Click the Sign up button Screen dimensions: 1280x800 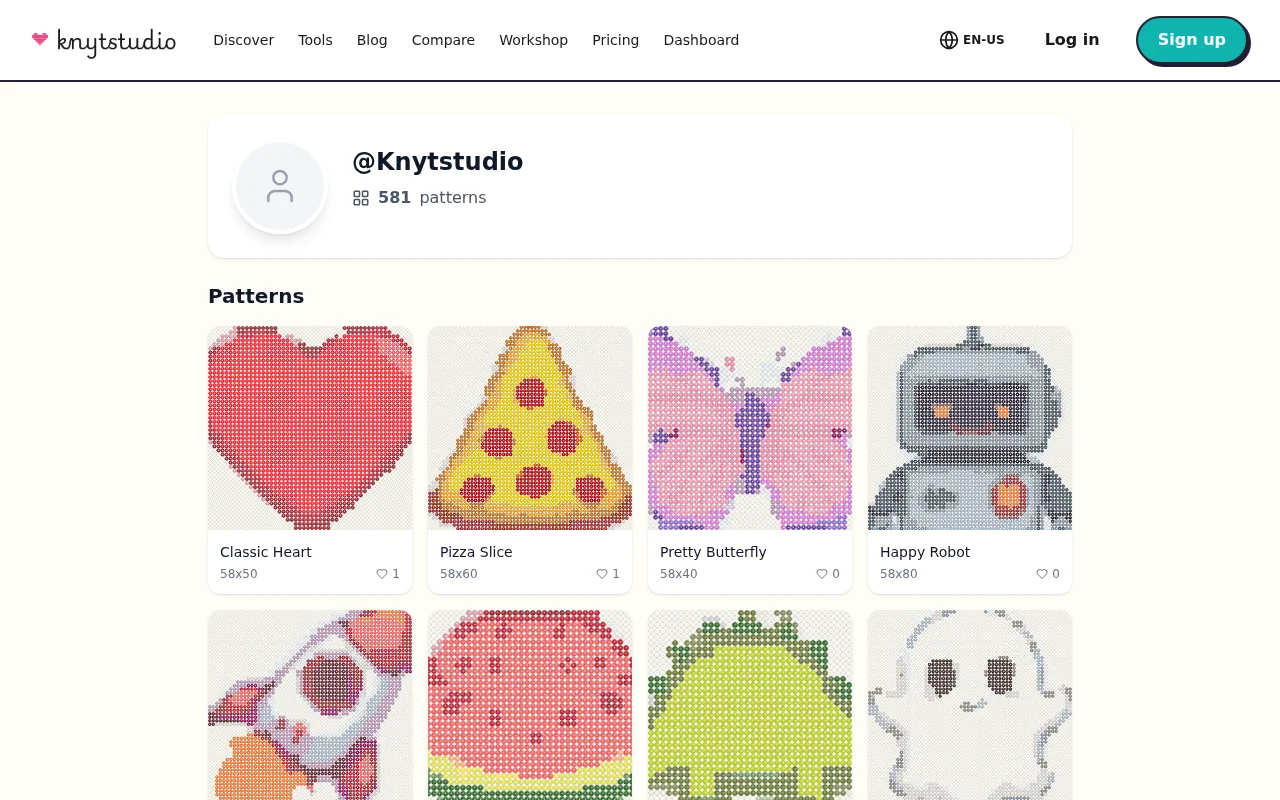1192,40
